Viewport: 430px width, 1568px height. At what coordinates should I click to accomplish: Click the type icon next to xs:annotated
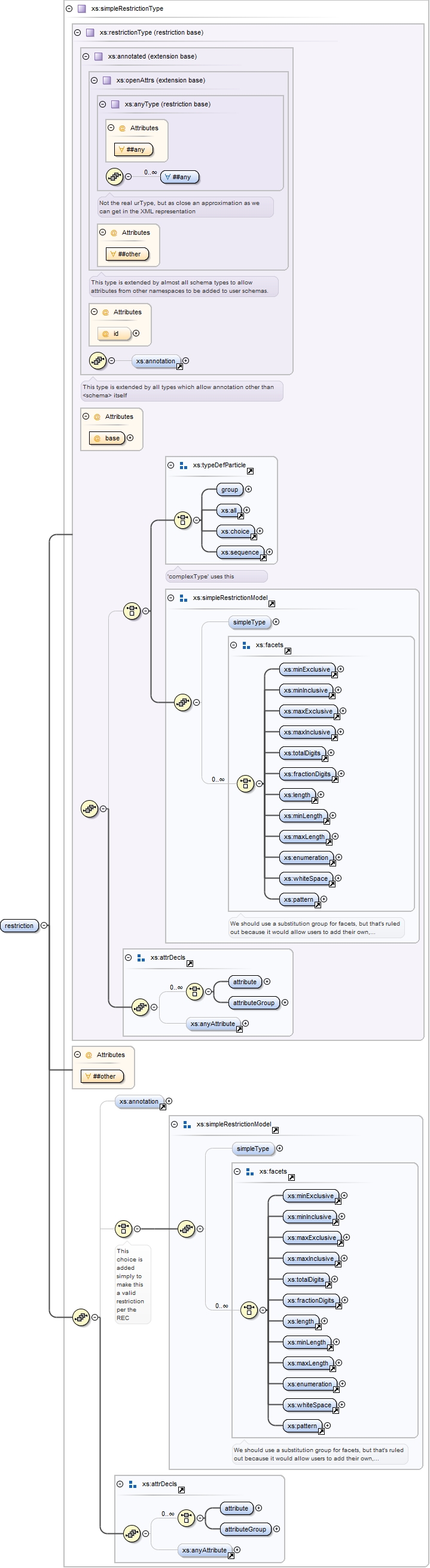click(x=99, y=56)
